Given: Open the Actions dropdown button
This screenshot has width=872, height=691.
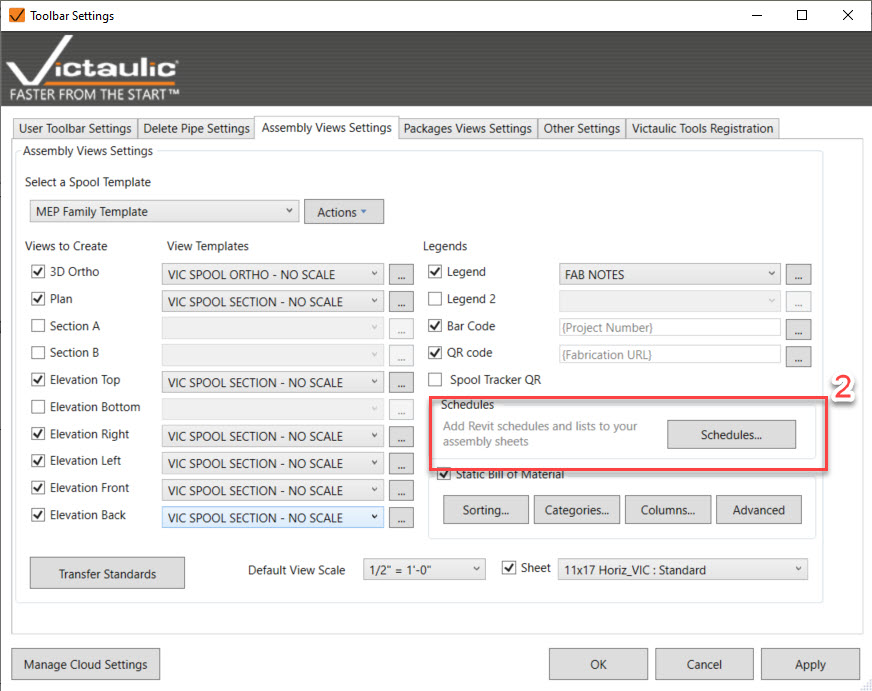Looking at the screenshot, I should (343, 212).
